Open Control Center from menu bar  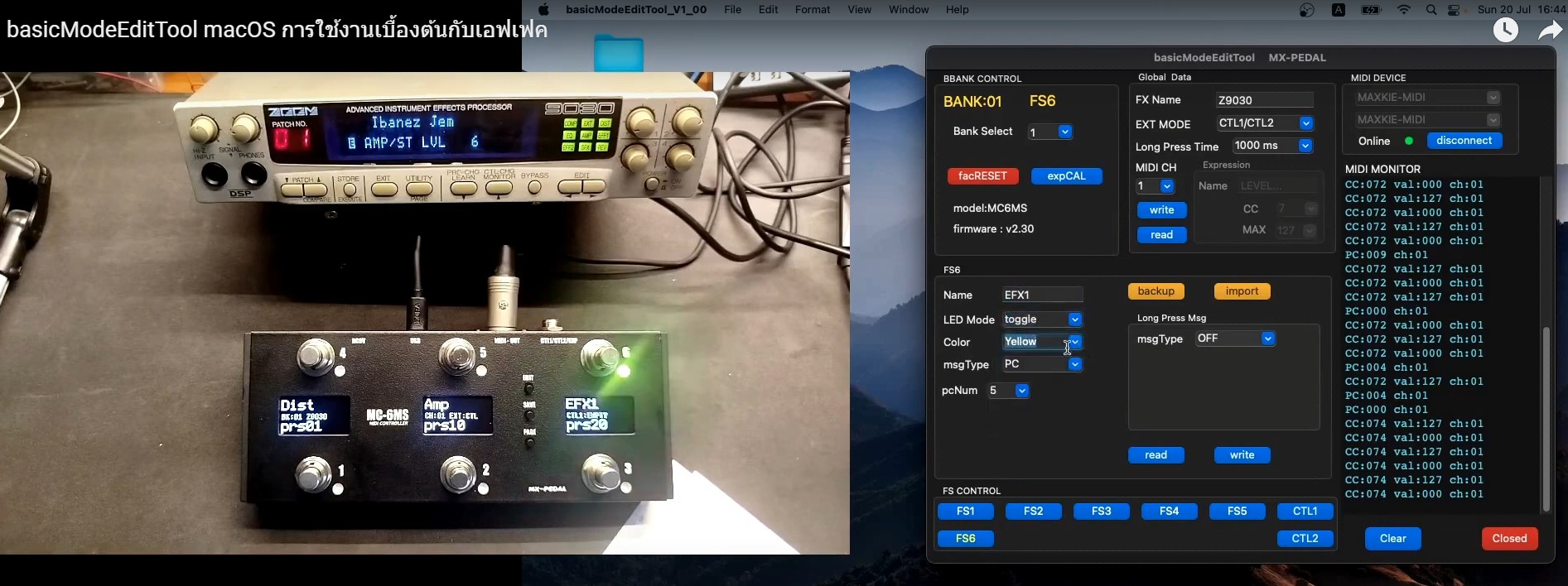pyautogui.click(x=1455, y=10)
